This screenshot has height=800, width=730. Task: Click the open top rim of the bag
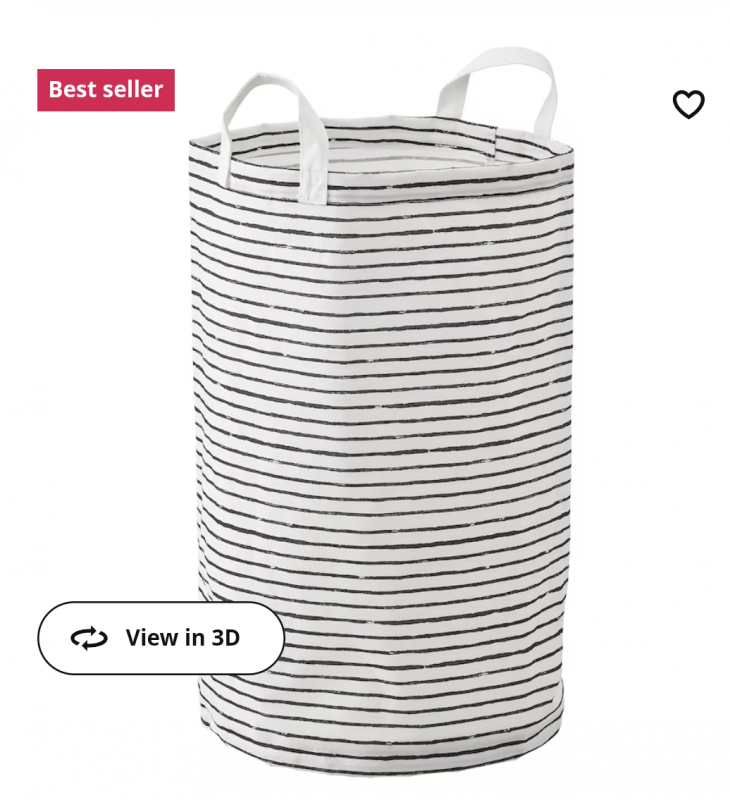pyautogui.click(x=380, y=148)
